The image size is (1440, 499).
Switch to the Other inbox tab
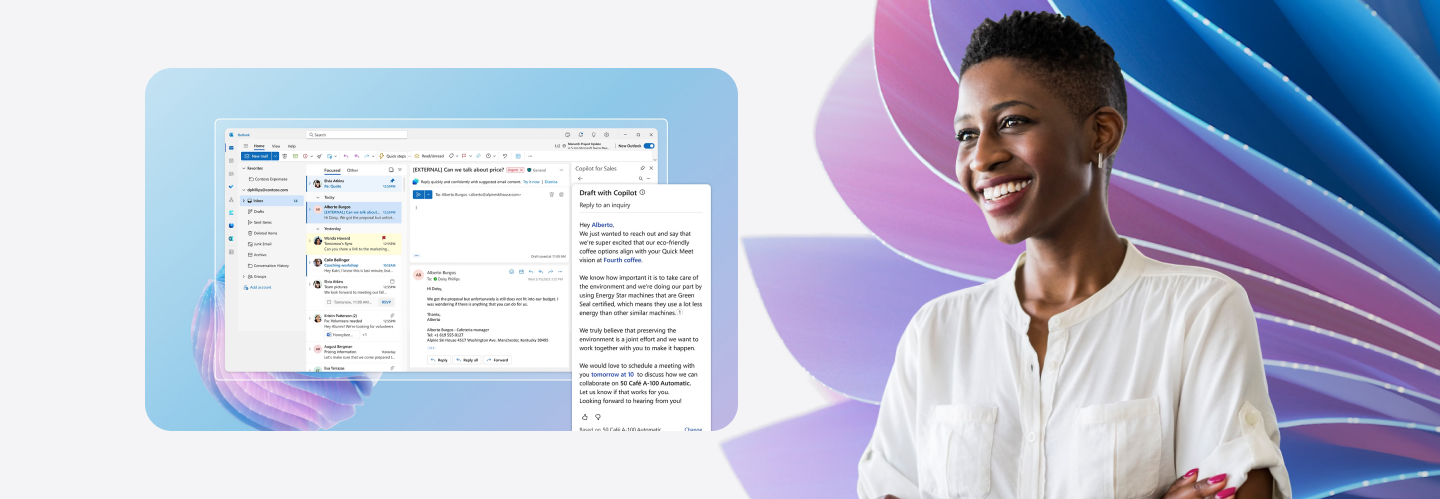(352, 170)
